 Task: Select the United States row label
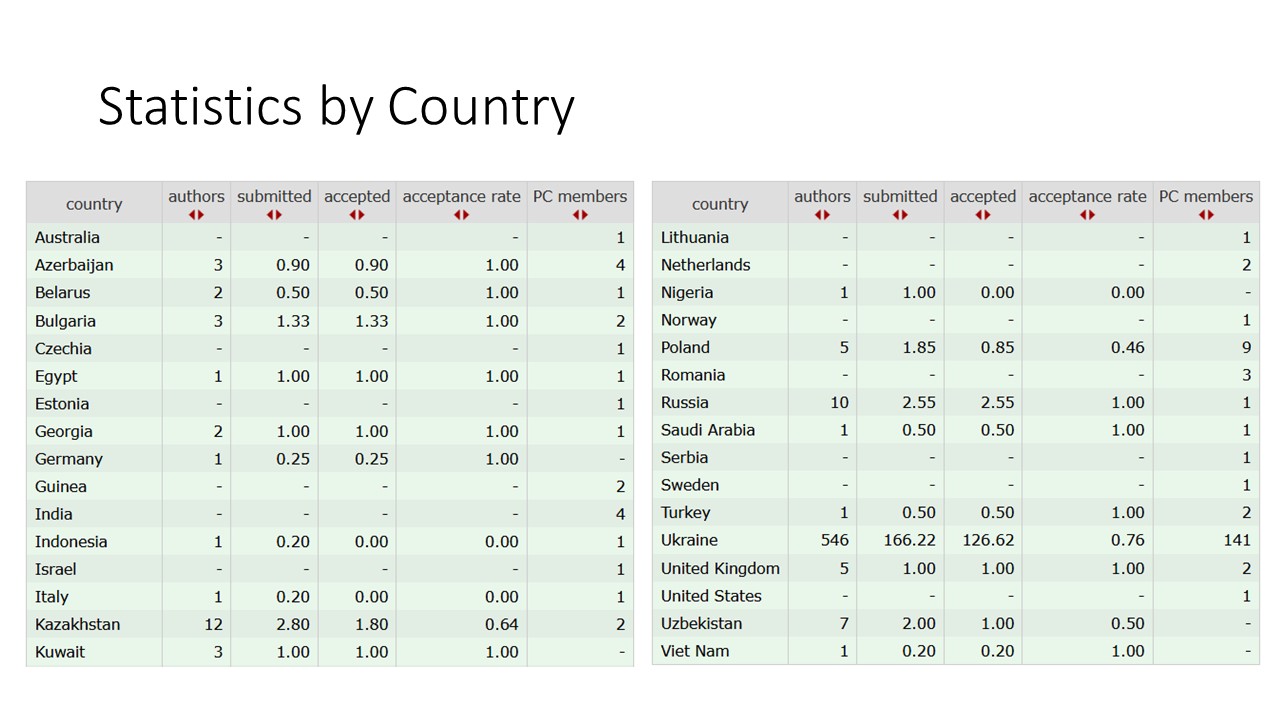pyautogui.click(x=711, y=596)
